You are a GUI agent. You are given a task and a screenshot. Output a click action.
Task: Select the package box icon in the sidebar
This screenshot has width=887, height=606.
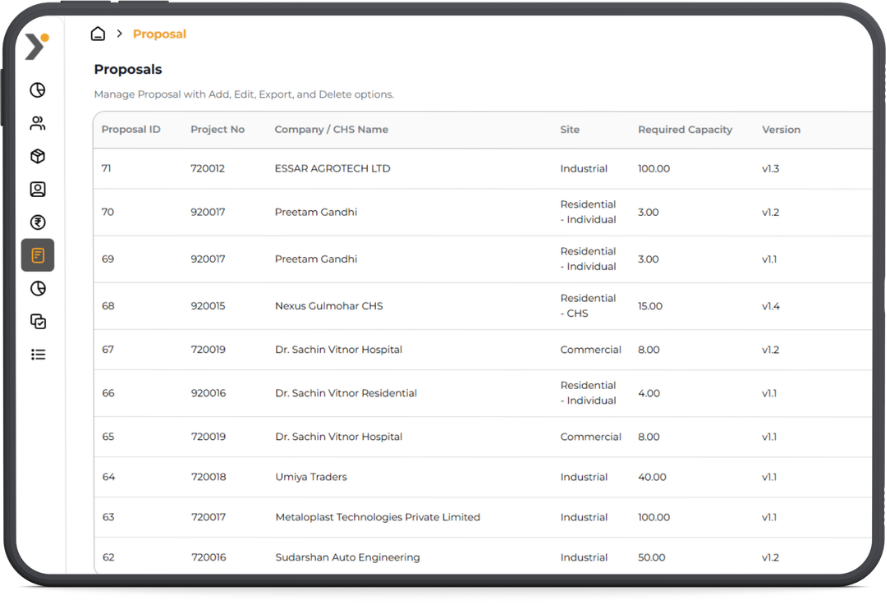point(38,156)
